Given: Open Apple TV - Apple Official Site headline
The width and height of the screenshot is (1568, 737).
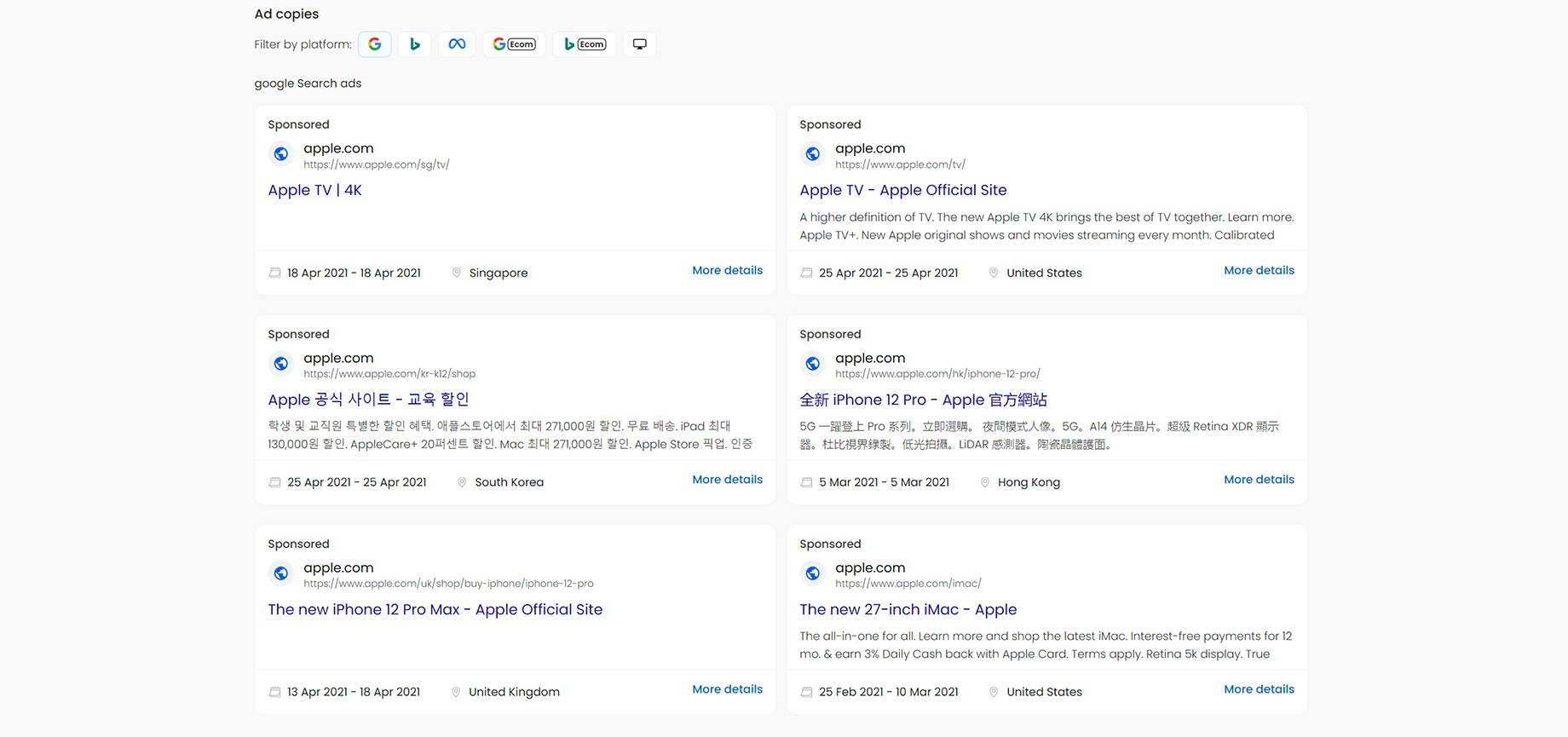Looking at the screenshot, I should (x=903, y=191).
